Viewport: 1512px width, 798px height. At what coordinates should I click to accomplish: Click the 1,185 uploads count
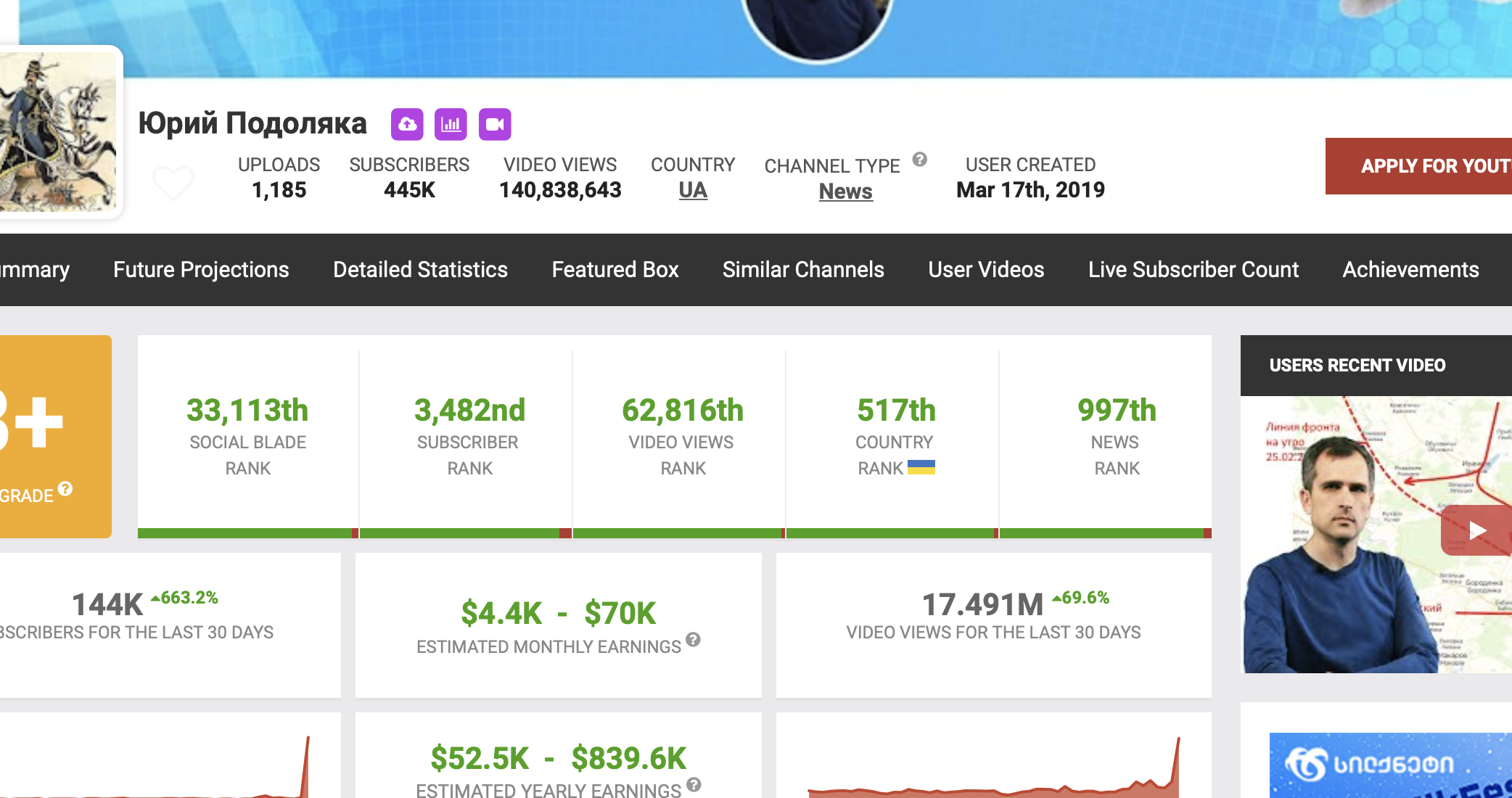click(x=279, y=190)
